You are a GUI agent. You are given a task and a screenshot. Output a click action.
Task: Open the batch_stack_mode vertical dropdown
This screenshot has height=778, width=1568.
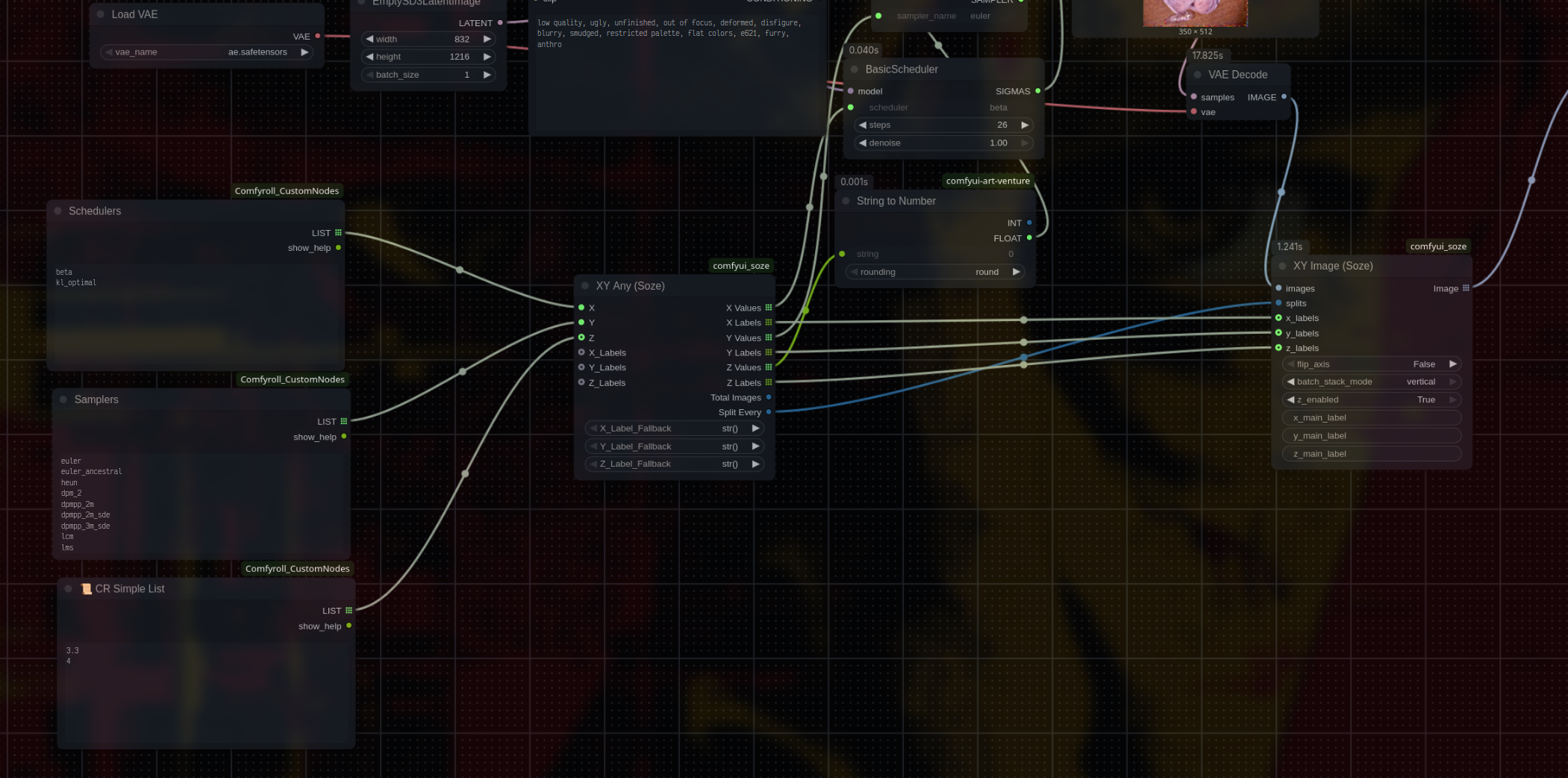coord(1372,382)
